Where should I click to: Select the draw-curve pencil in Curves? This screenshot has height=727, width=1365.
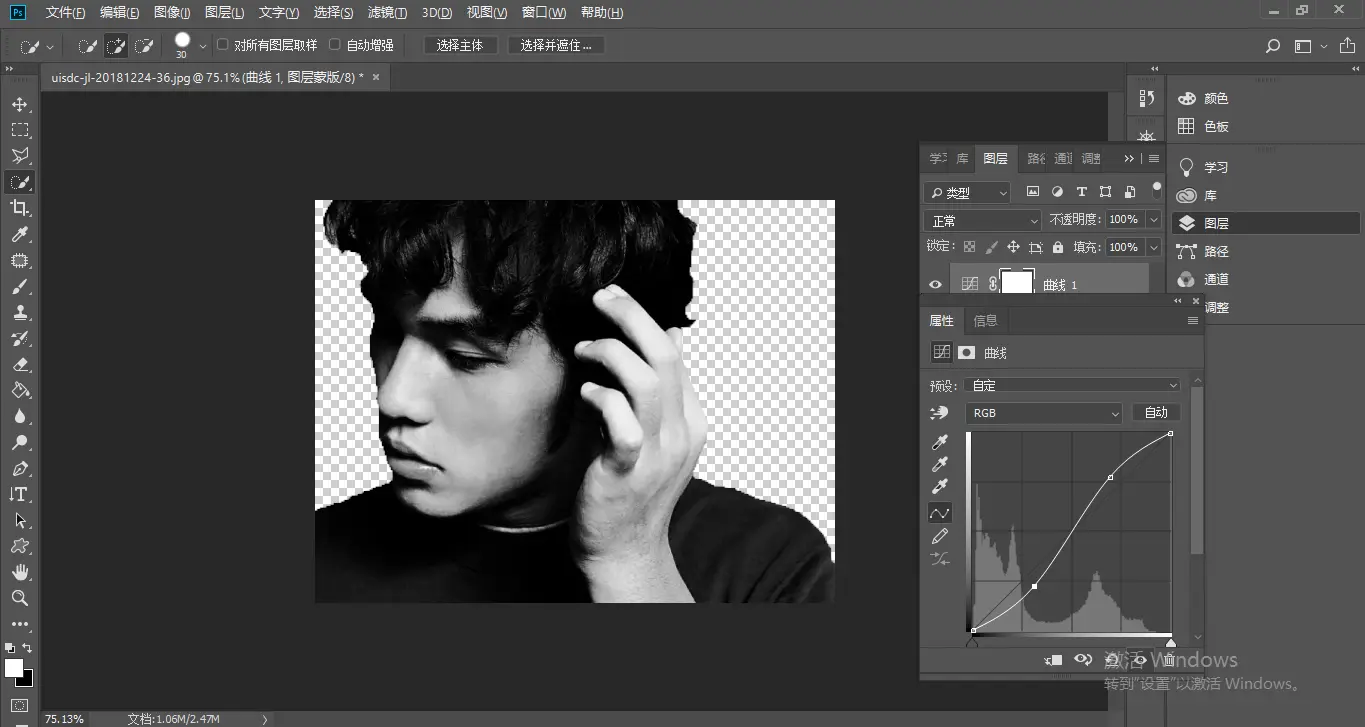940,537
